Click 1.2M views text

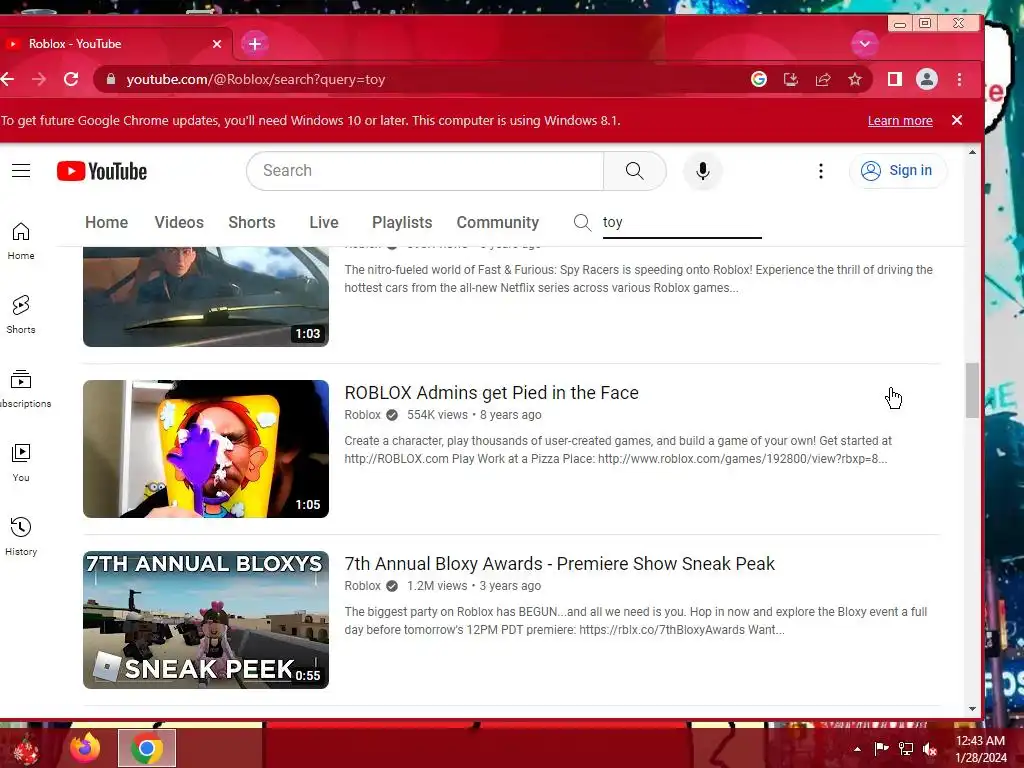(x=437, y=586)
